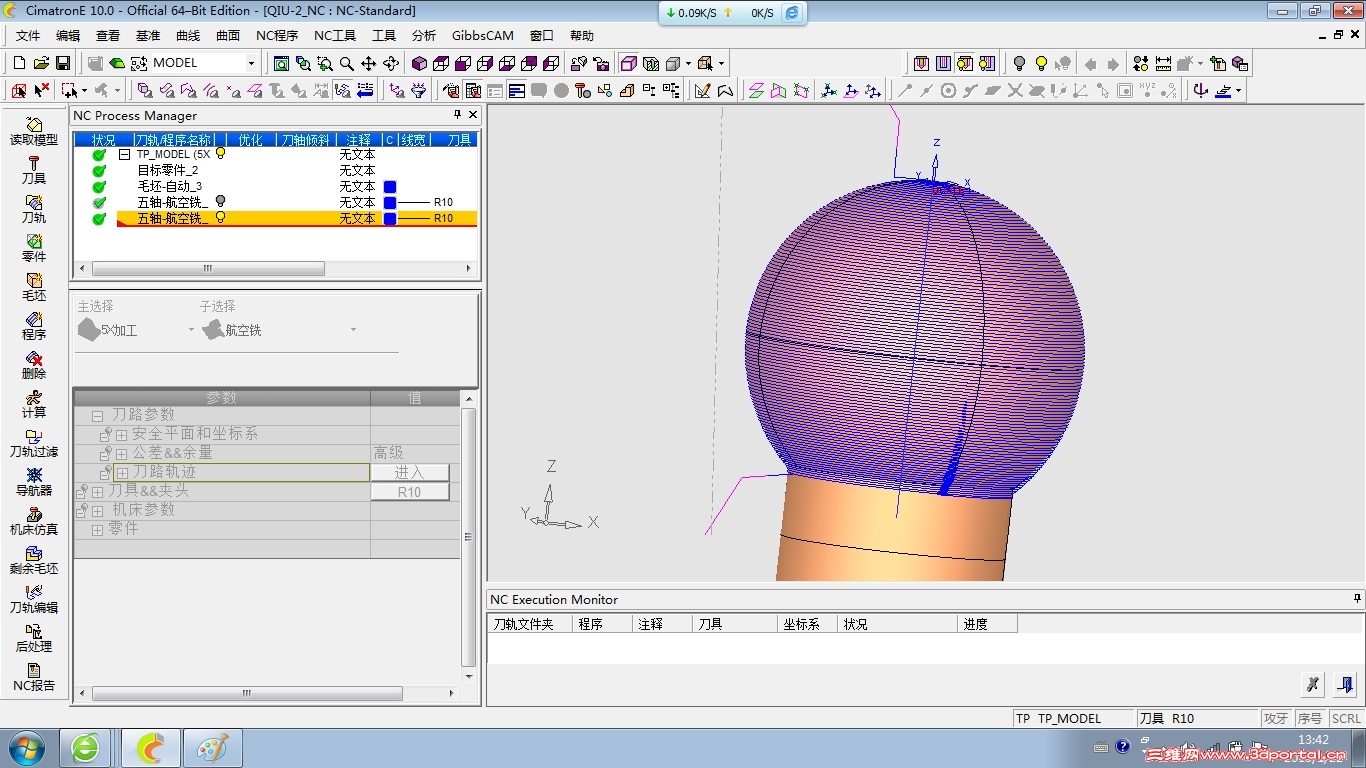Screen dimensions: 1366x768
Task: Toggle lightbulb visibility on TP_MODEL row
Action: (221, 154)
